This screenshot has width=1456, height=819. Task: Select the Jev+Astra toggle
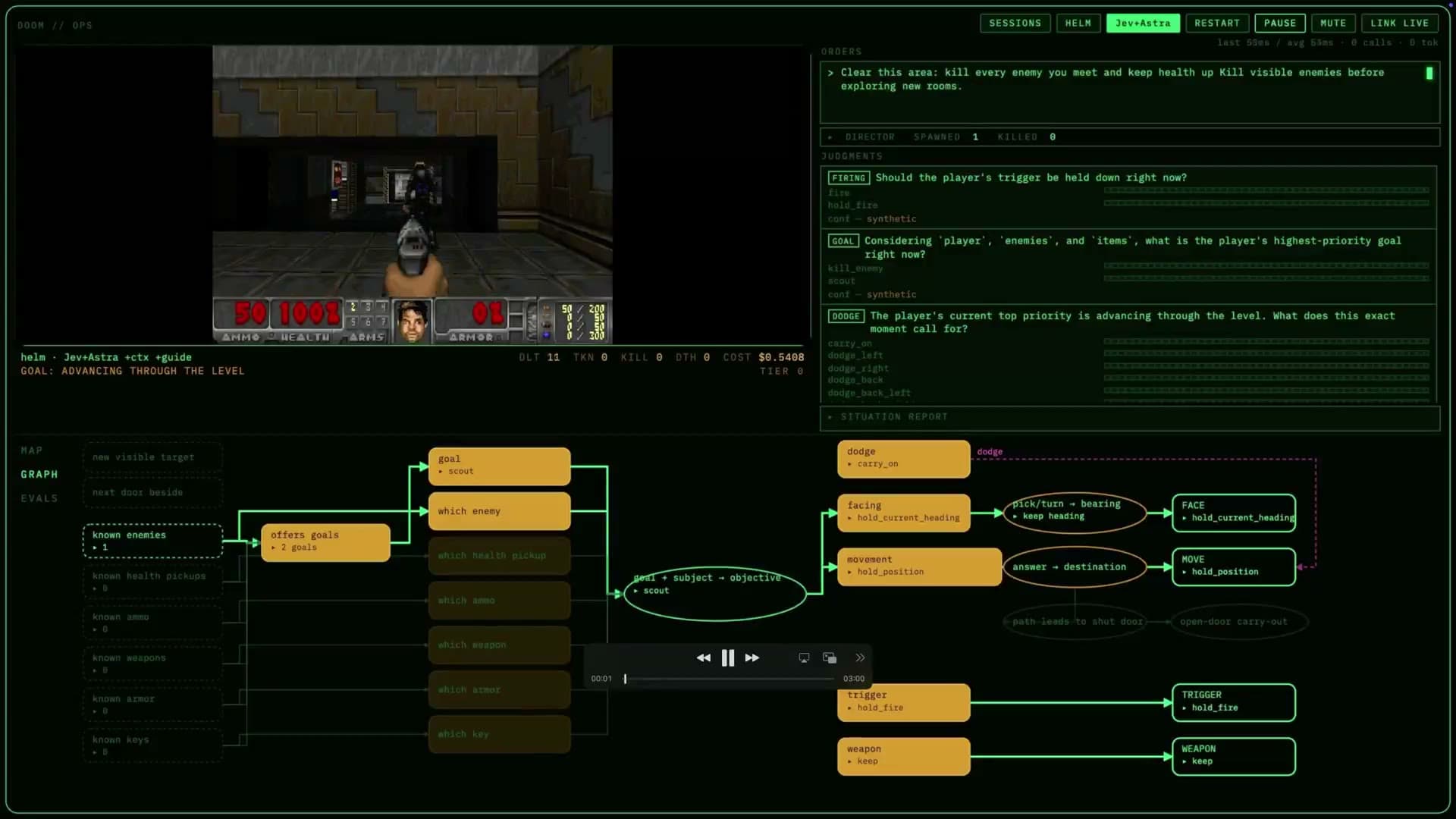pyautogui.click(x=1143, y=24)
